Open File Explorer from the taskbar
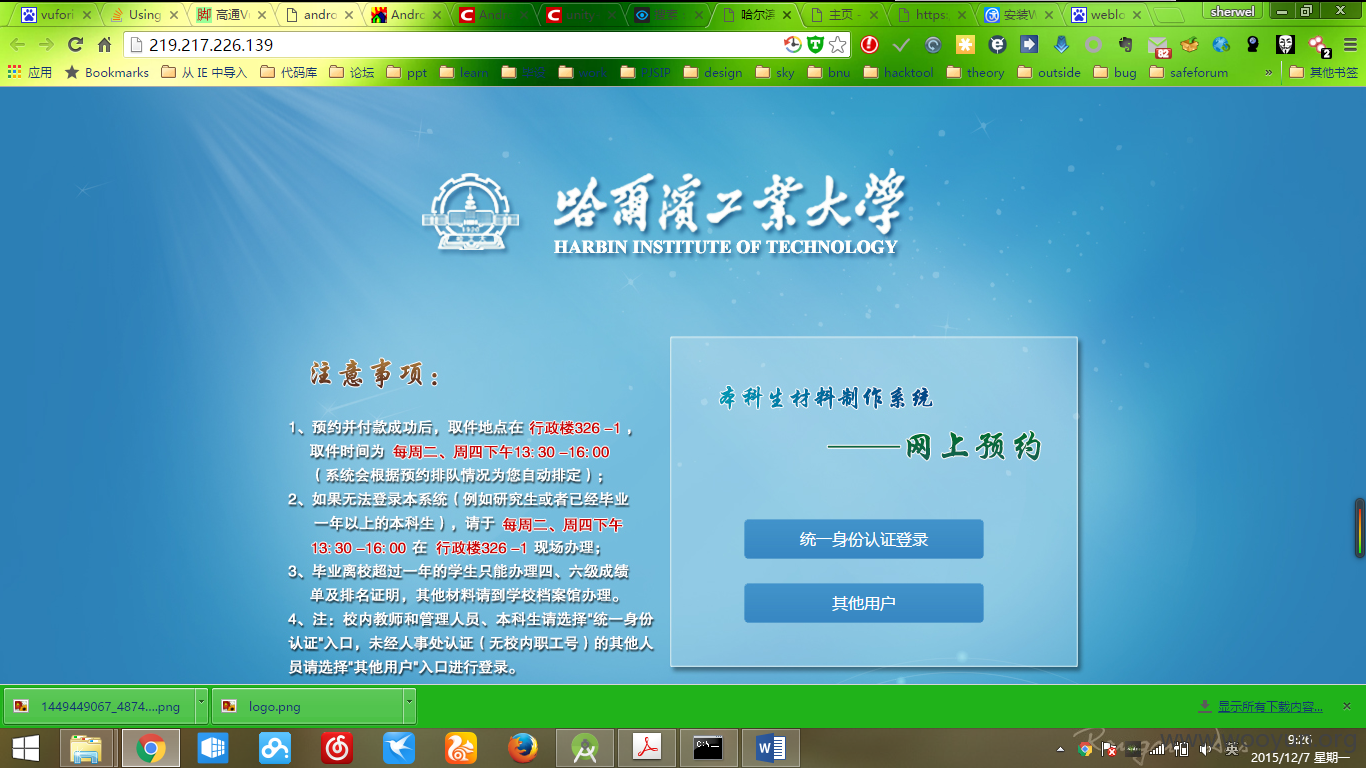 click(x=87, y=748)
